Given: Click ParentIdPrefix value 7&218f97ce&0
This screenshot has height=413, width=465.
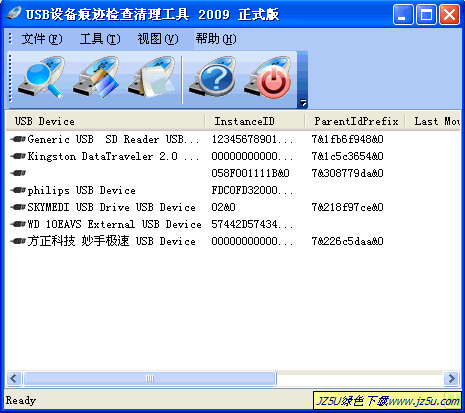Looking at the screenshot, I should tap(347, 207).
